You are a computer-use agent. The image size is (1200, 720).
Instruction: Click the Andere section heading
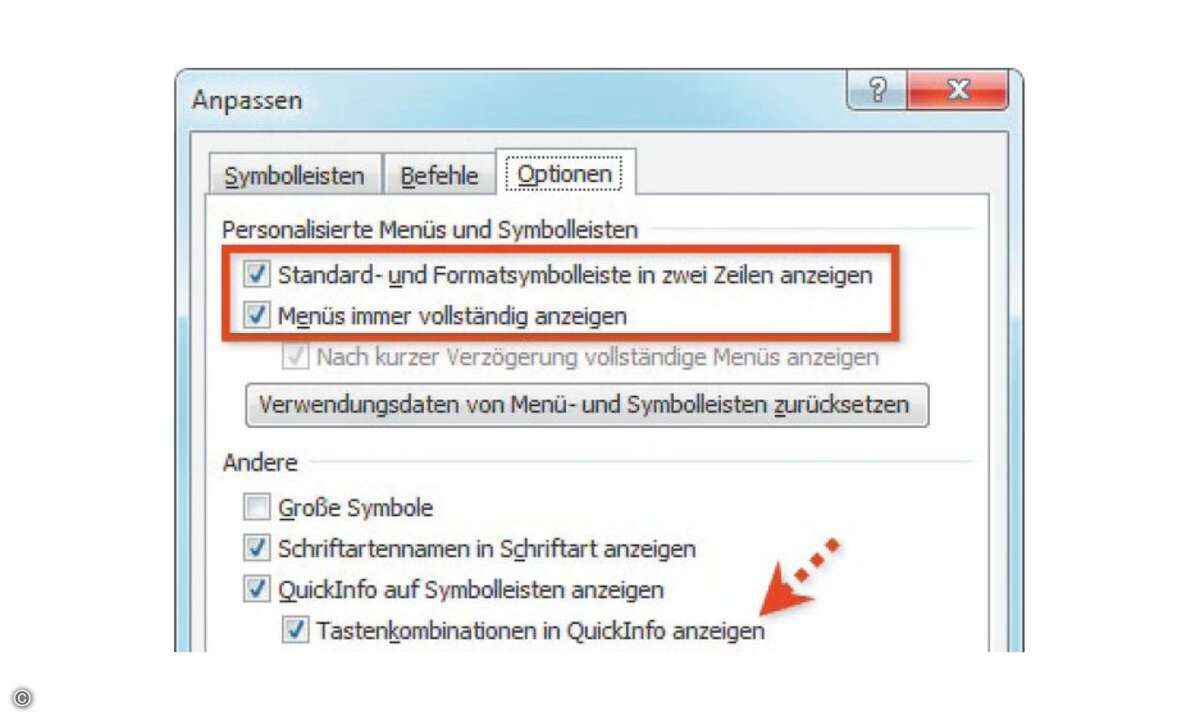(260, 462)
